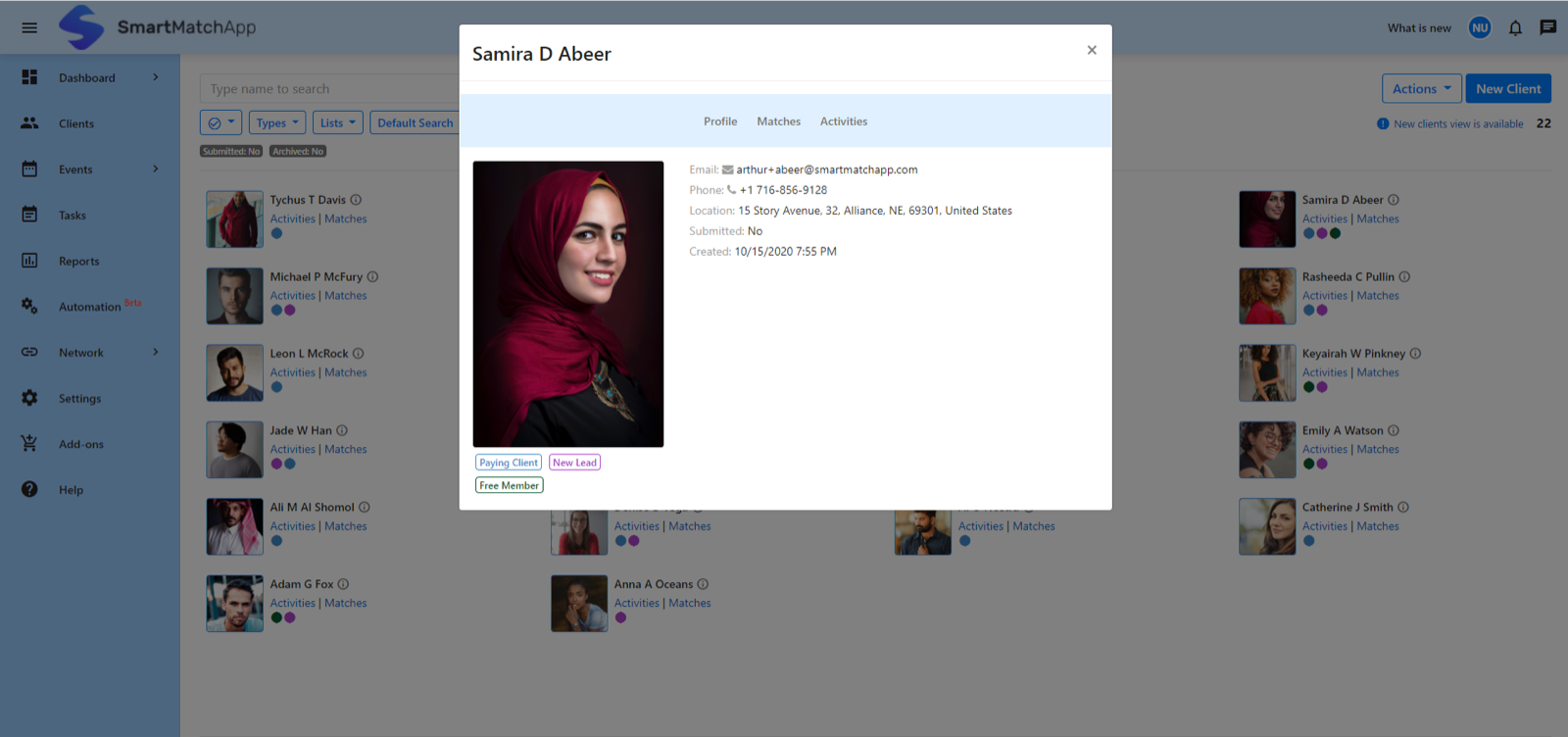1568x737 pixels.
Task: Expand the Types dropdown filter
Action: click(277, 123)
